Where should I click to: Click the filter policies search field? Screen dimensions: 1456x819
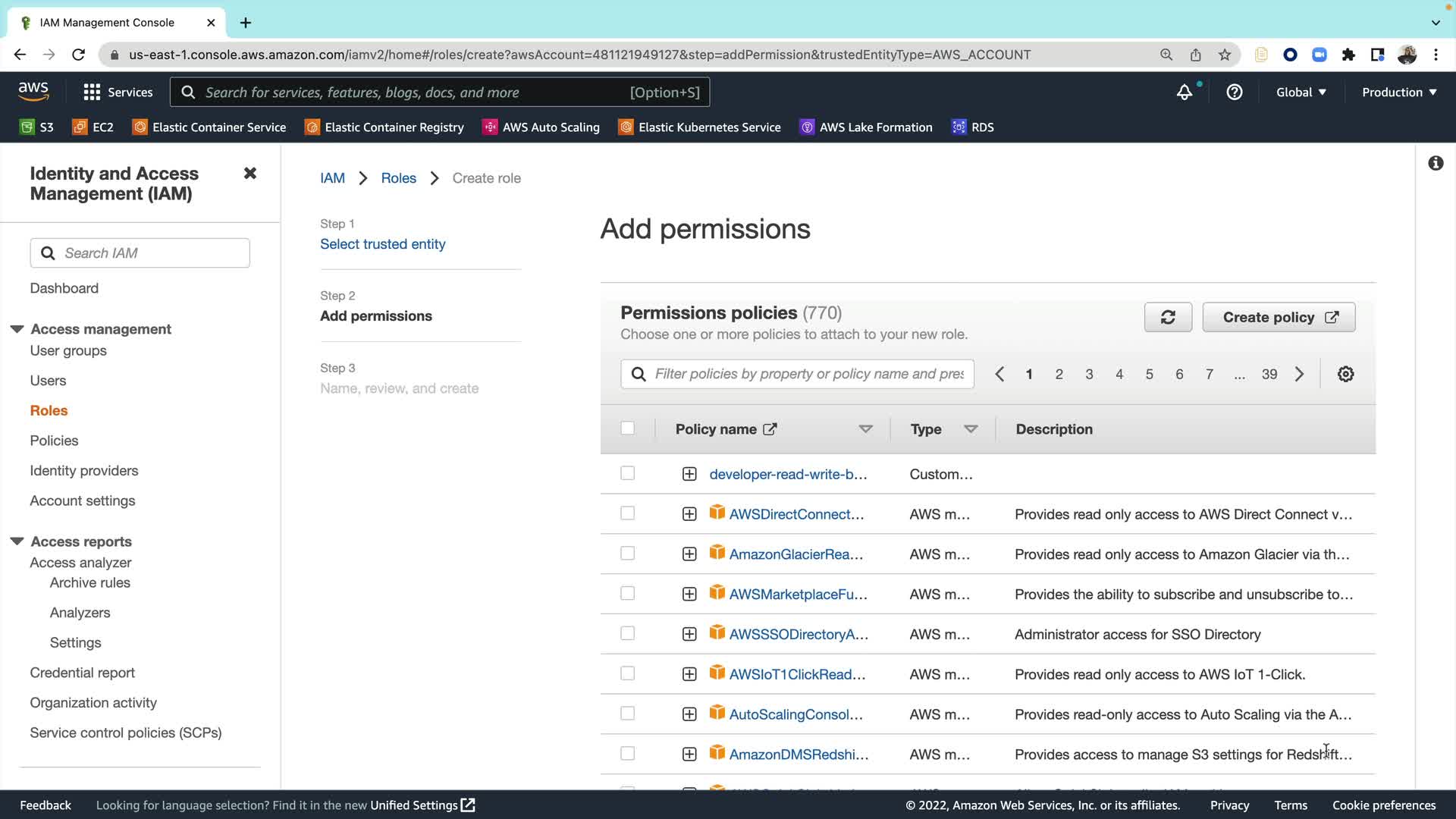[808, 374]
